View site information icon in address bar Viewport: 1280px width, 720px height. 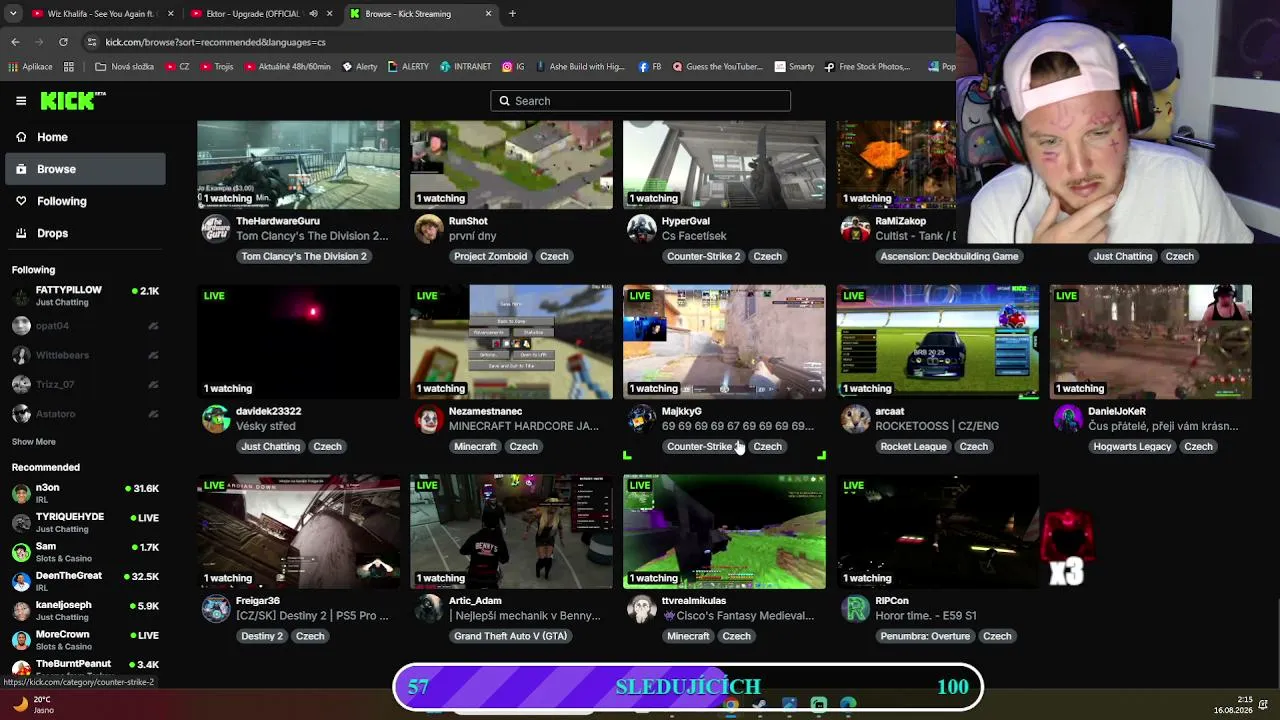coord(92,42)
